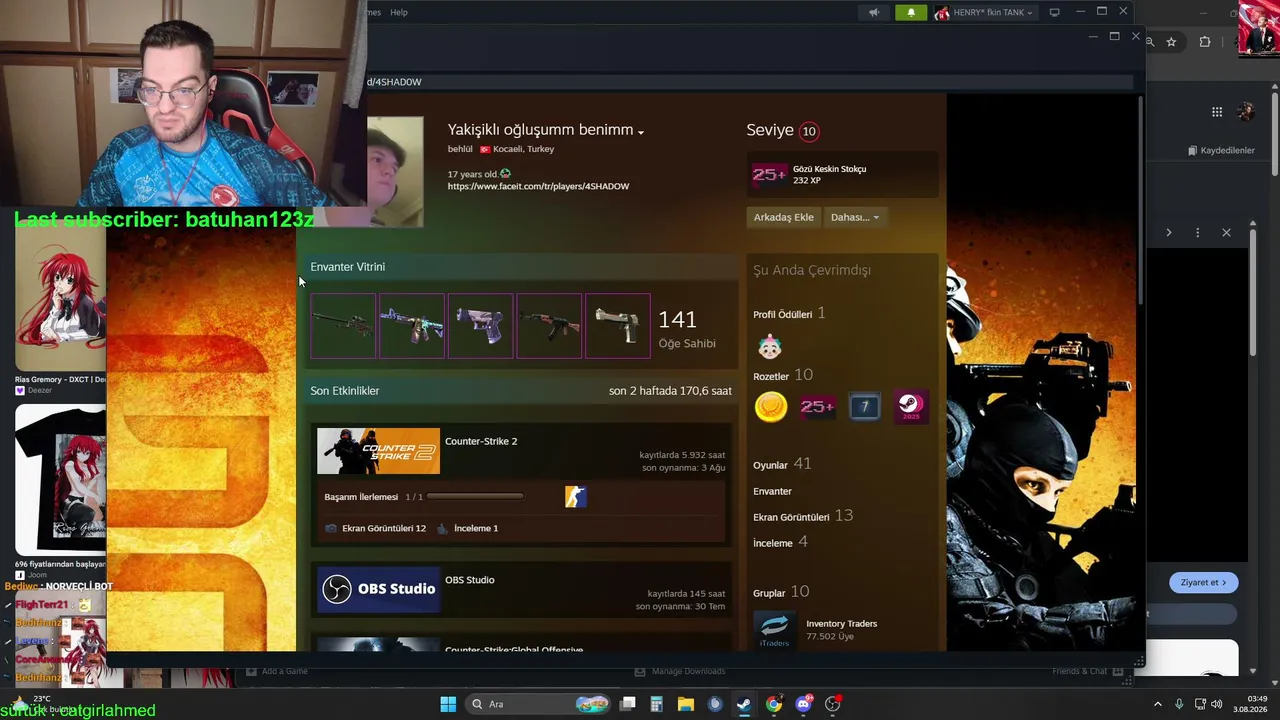The height and width of the screenshot is (720, 1280).
Task: Open Steam announcements megaphone icon
Action: pyautogui.click(x=874, y=13)
